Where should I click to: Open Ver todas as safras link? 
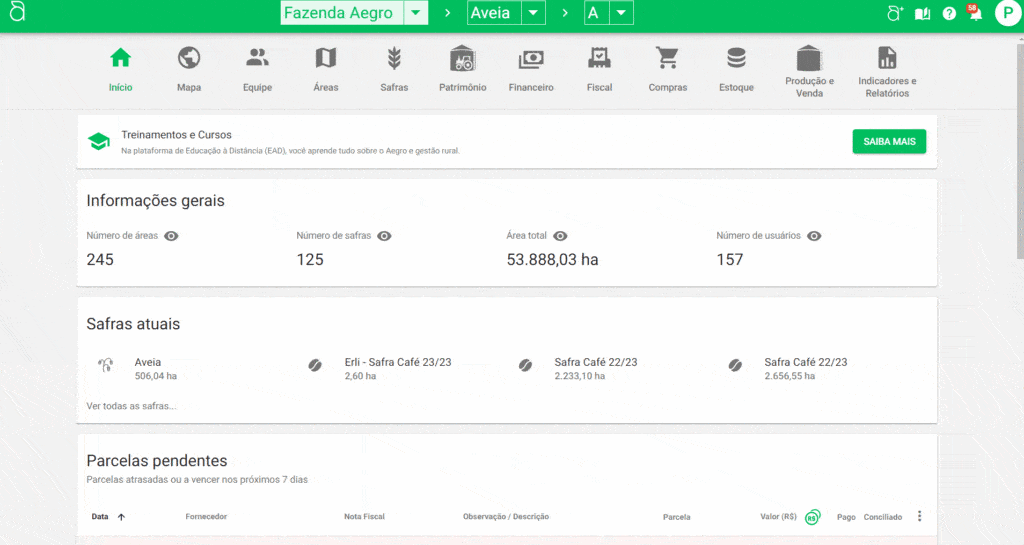point(131,406)
